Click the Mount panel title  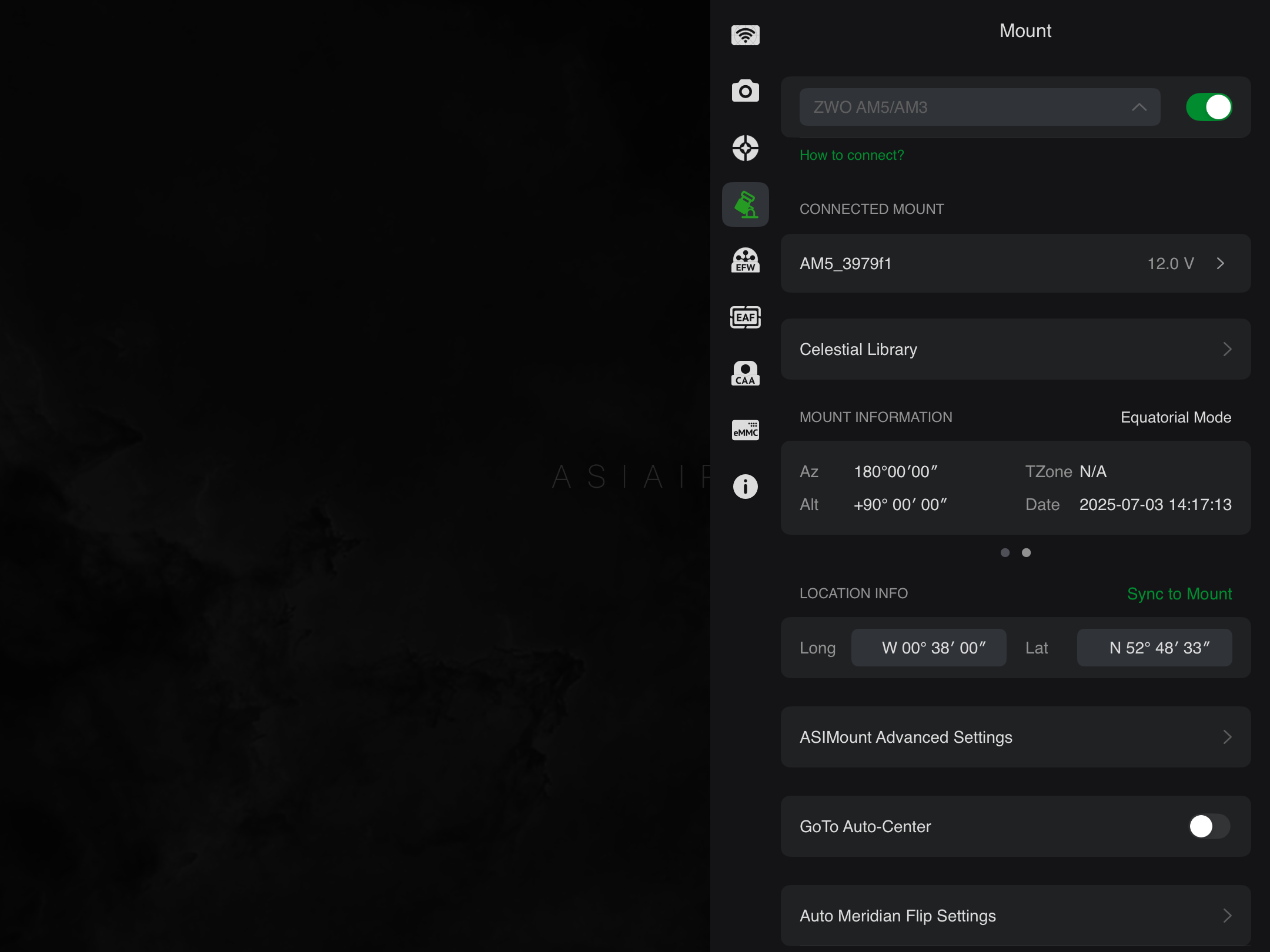coord(1025,31)
